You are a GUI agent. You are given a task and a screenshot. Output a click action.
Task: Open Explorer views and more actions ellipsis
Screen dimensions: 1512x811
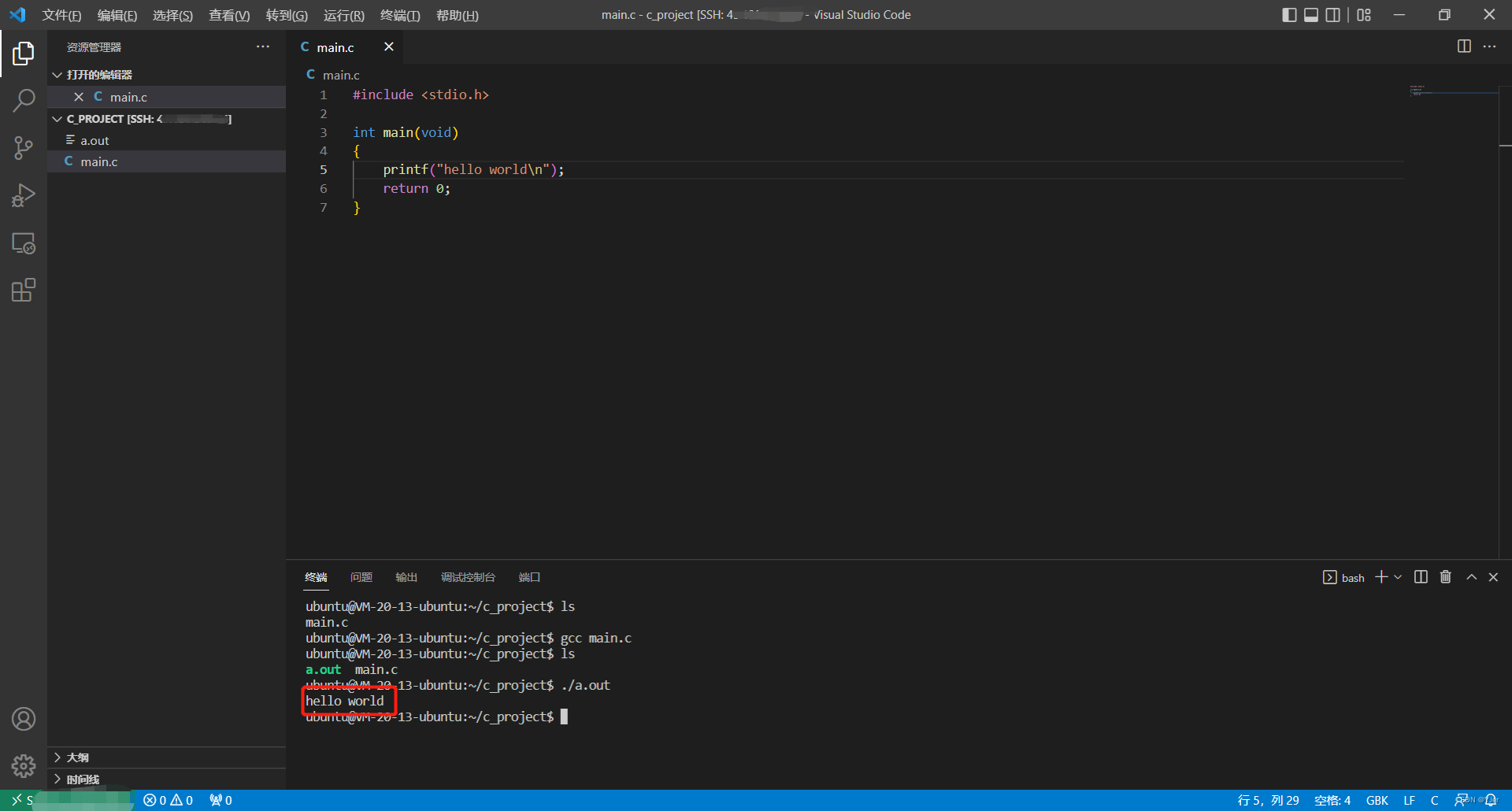tap(263, 46)
